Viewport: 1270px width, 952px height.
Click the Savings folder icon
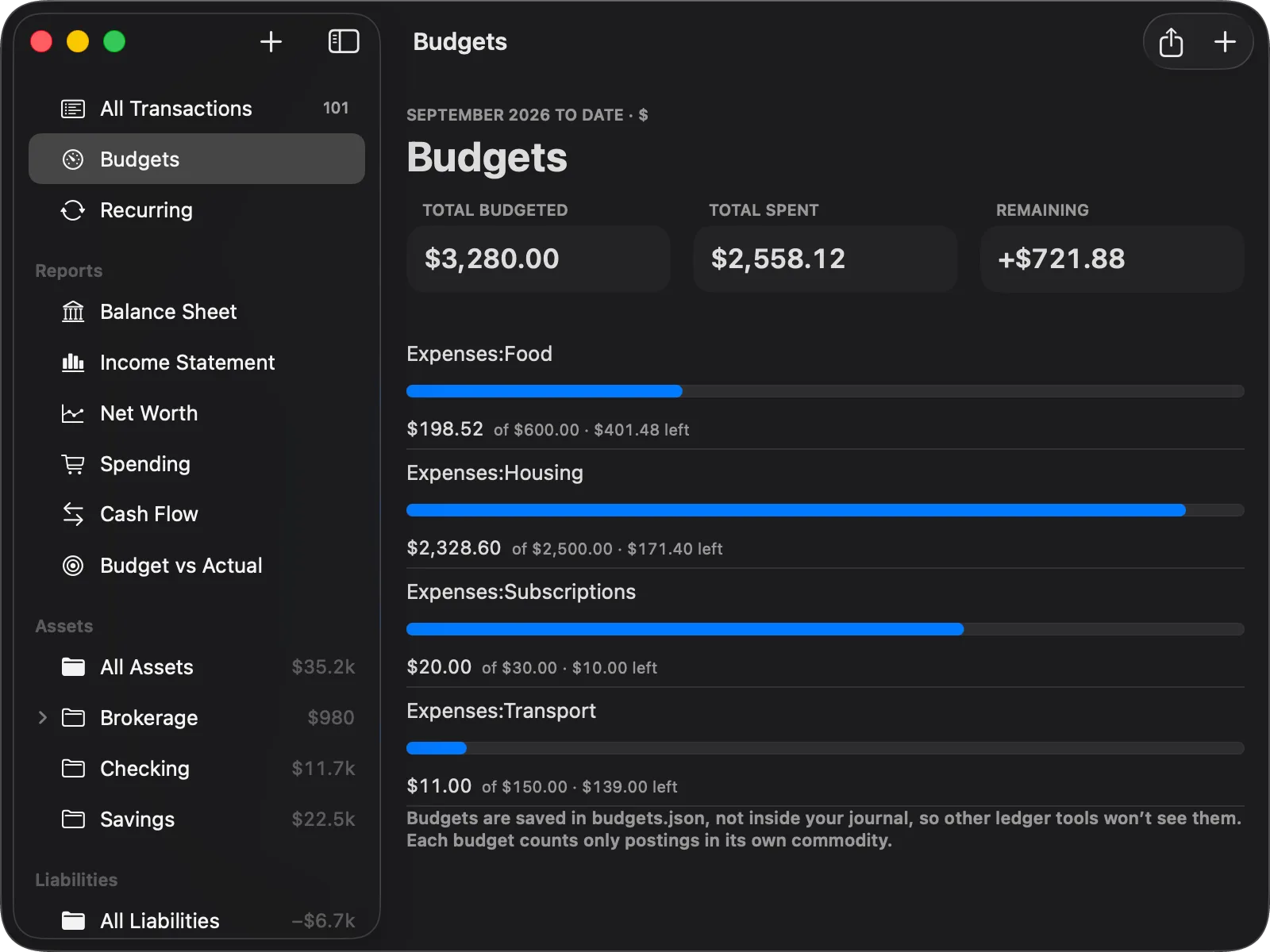(x=73, y=820)
